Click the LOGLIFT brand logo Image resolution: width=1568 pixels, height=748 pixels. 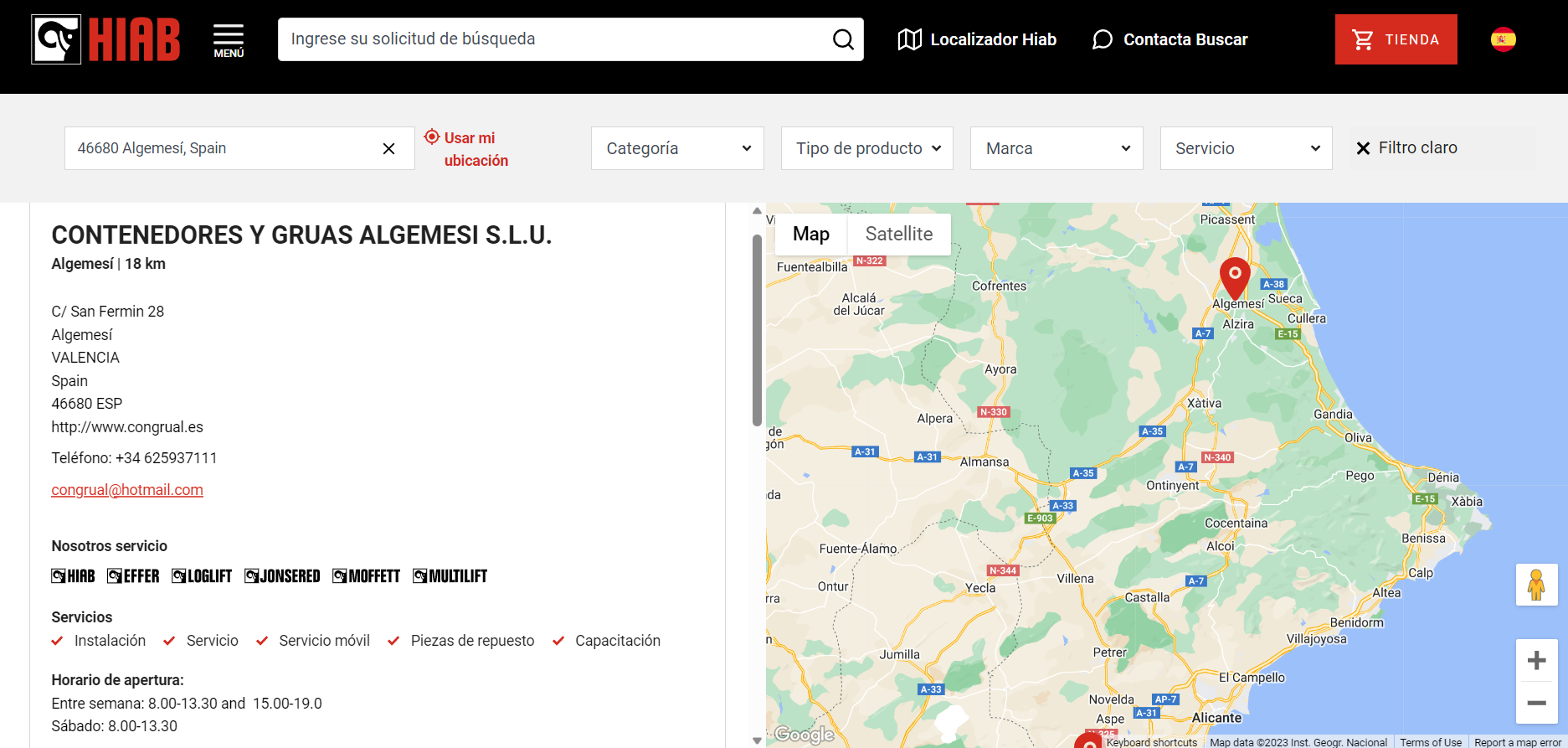(x=202, y=576)
